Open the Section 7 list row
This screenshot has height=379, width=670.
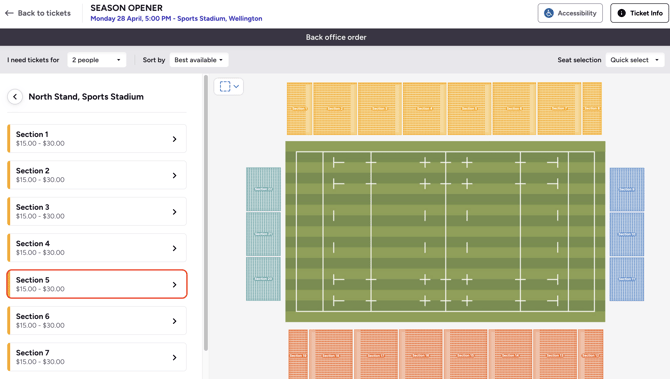point(97,357)
